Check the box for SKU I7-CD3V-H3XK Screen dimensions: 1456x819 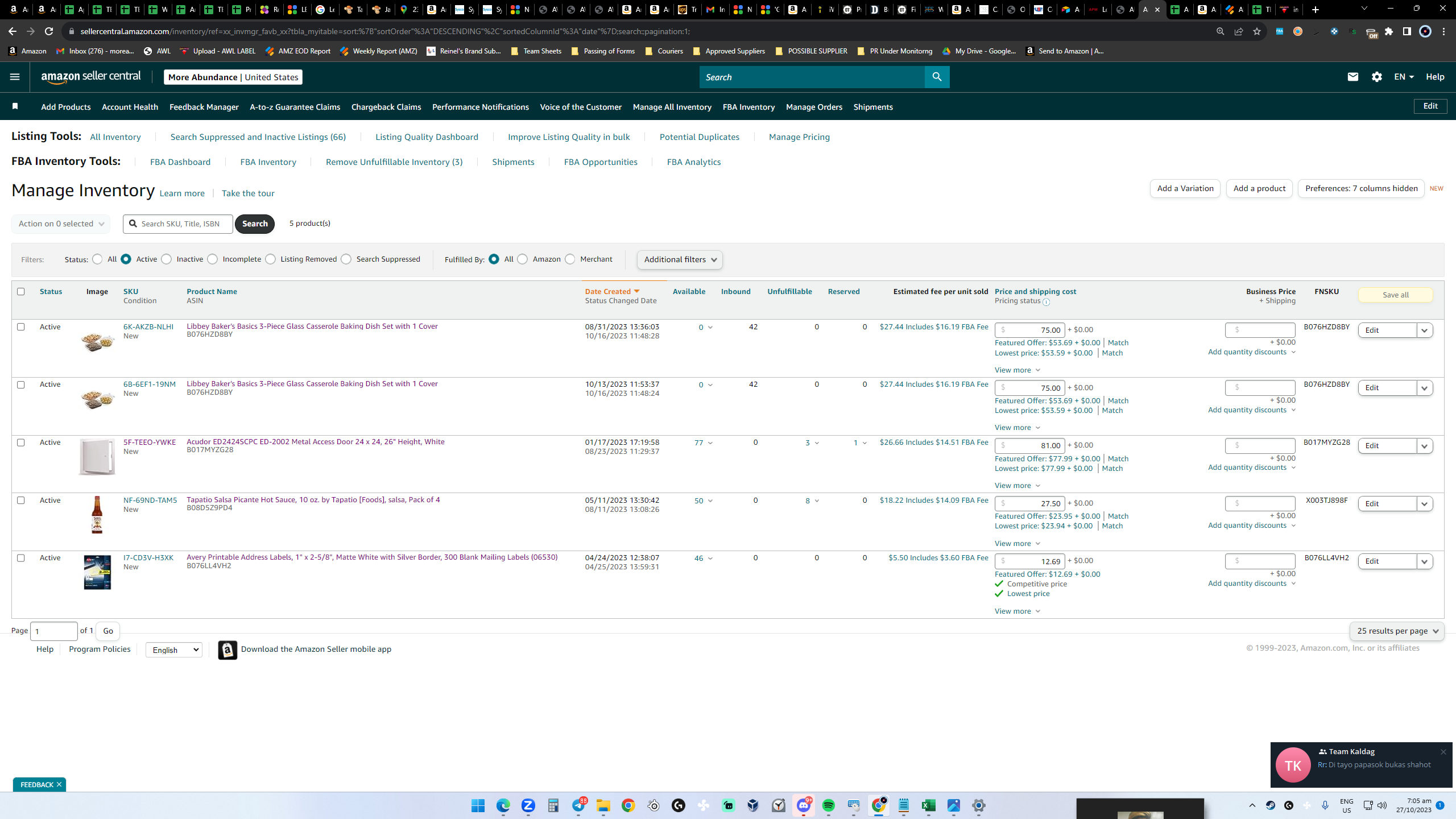(21, 558)
